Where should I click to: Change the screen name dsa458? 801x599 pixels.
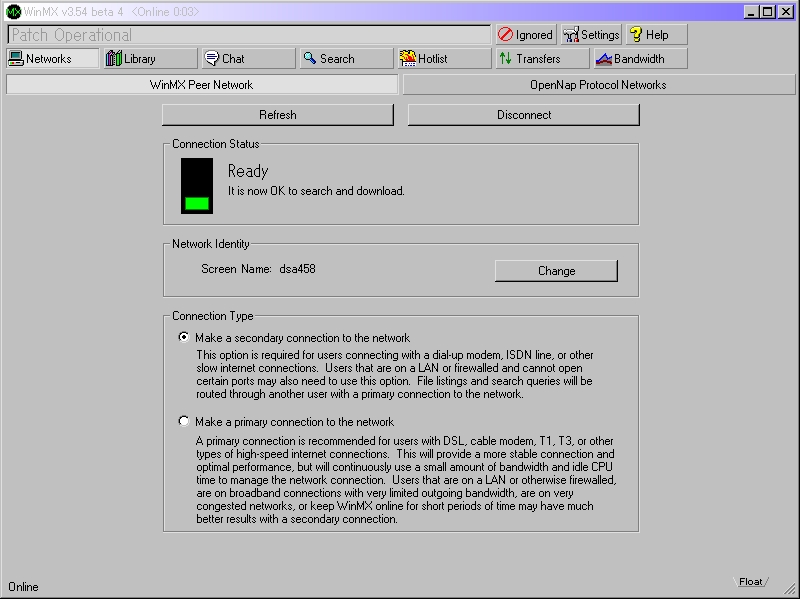556,271
